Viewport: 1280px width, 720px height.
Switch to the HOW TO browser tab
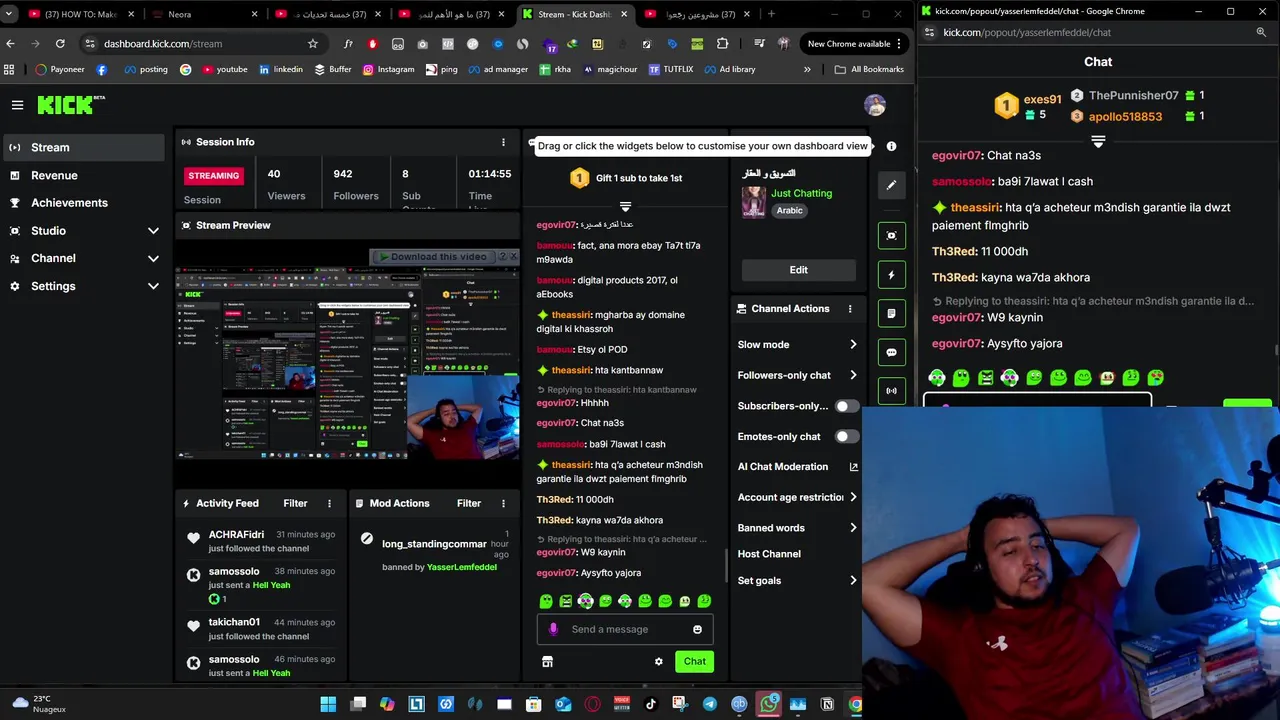pos(80,14)
